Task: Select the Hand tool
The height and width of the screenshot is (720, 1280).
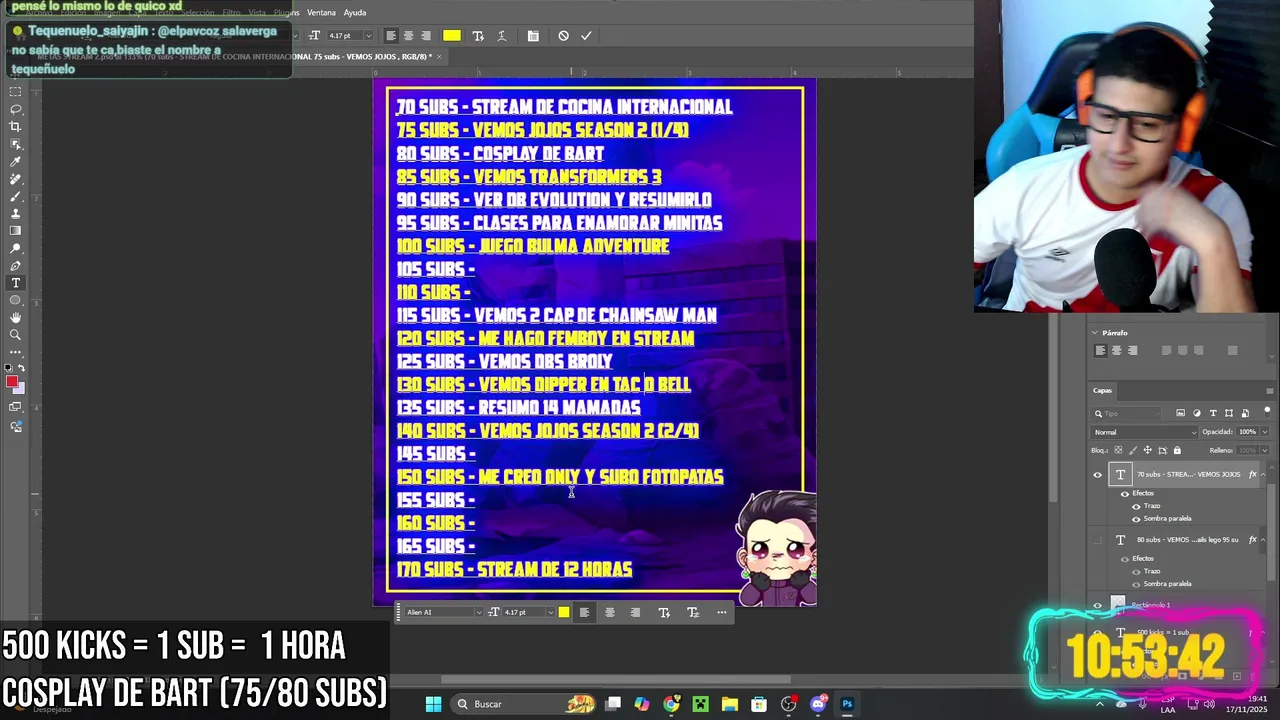Action: [15, 317]
